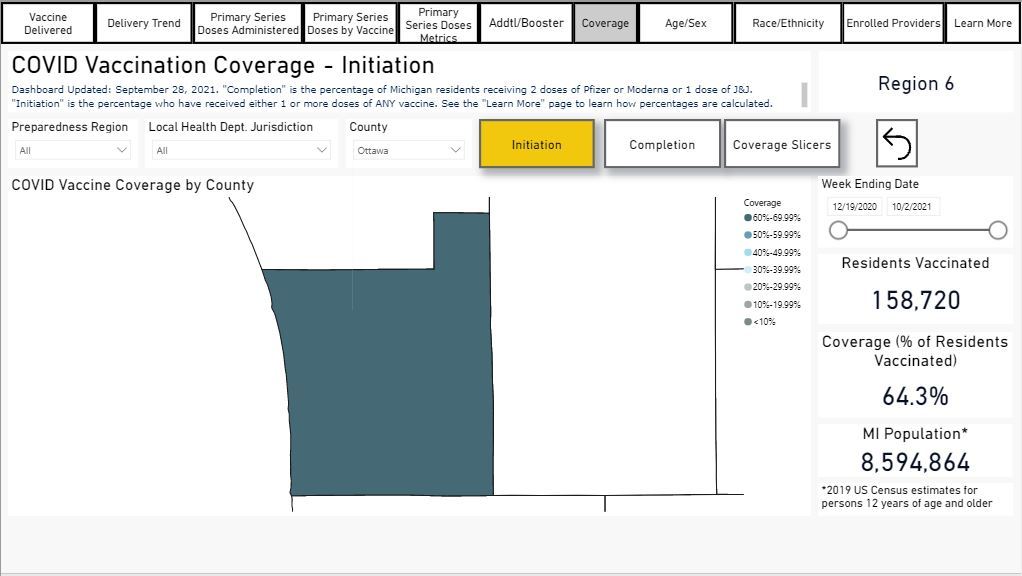This screenshot has height=576, width=1022.
Task: Switch to the Completion view
Action: point(662,144)
